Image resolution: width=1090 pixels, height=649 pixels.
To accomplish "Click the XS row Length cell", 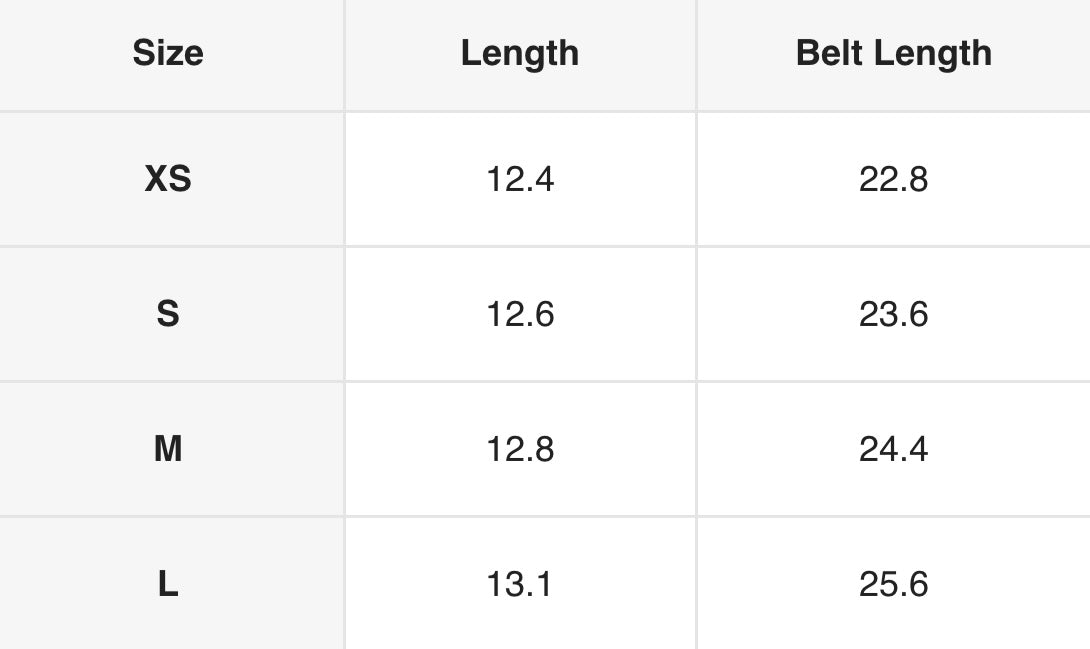I will [520, 179].
